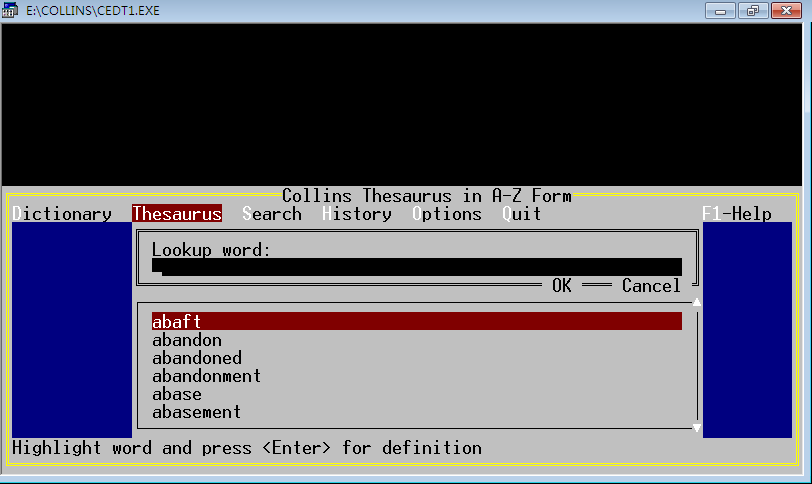Open the Dictionary menu
Image resolution: width=812 pixels, height=484 pixels.
pos(62,214)
